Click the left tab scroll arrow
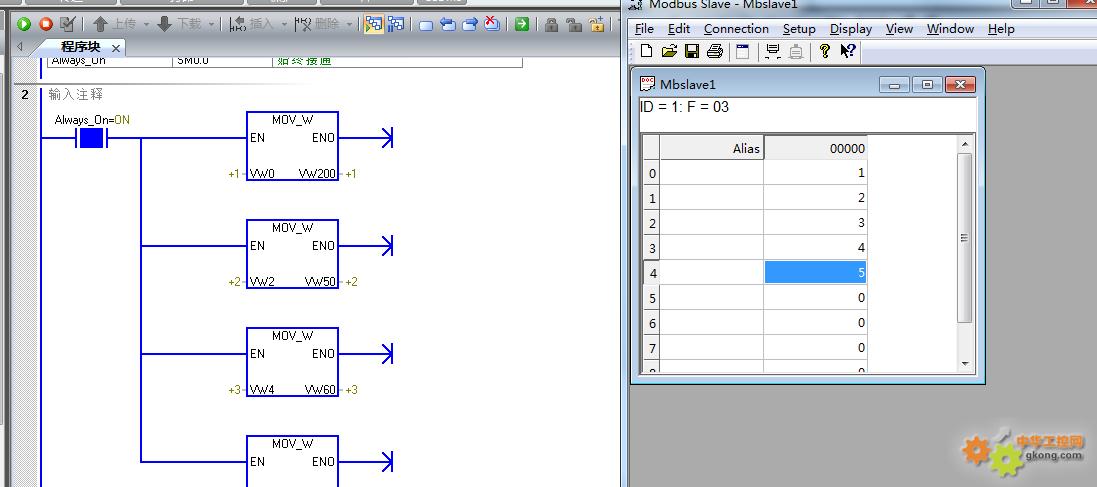Viewport: 1097px width, 487px height. (x=20, y=47)
